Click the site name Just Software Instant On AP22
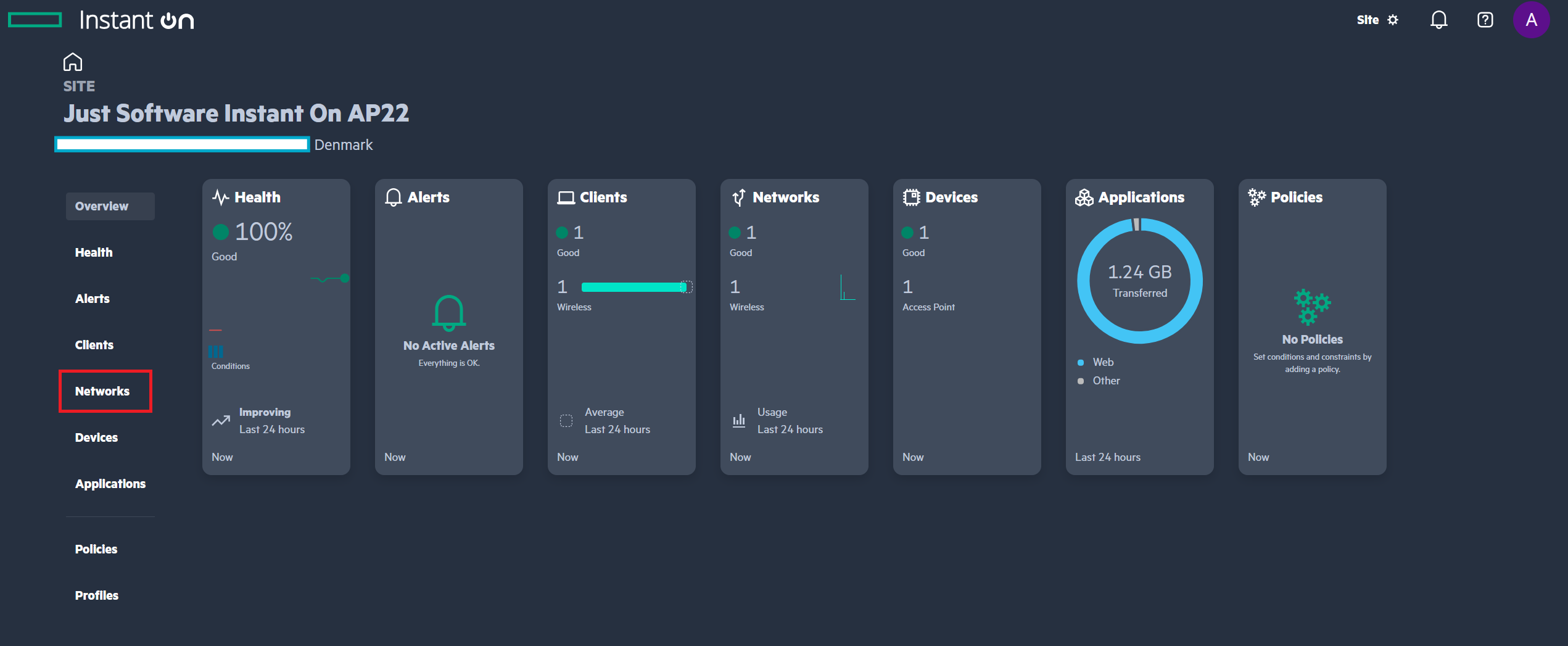The width and height of the screenshot is (1568, 646). (x=236, y=113)
